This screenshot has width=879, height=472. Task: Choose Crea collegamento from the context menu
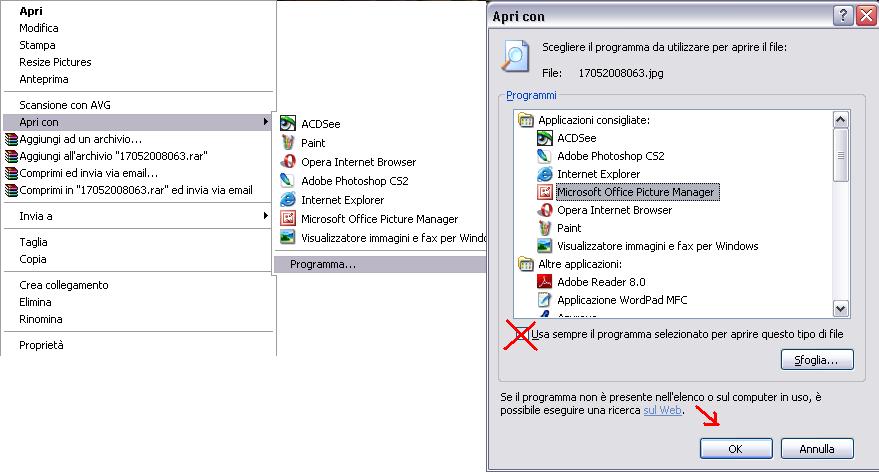(x=64, y=285)
